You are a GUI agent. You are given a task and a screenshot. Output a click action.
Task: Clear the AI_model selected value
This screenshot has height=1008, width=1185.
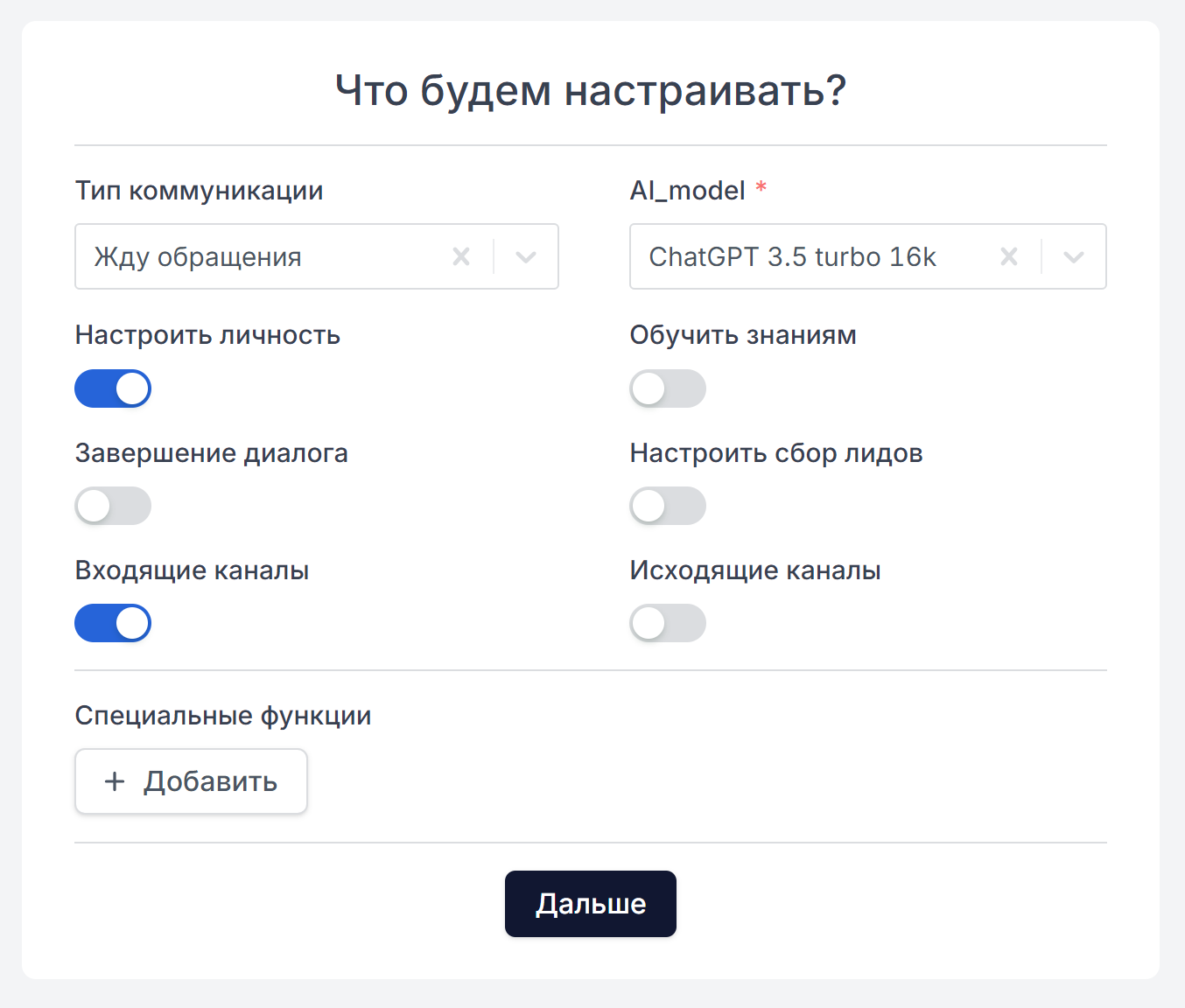(1009, 256)
